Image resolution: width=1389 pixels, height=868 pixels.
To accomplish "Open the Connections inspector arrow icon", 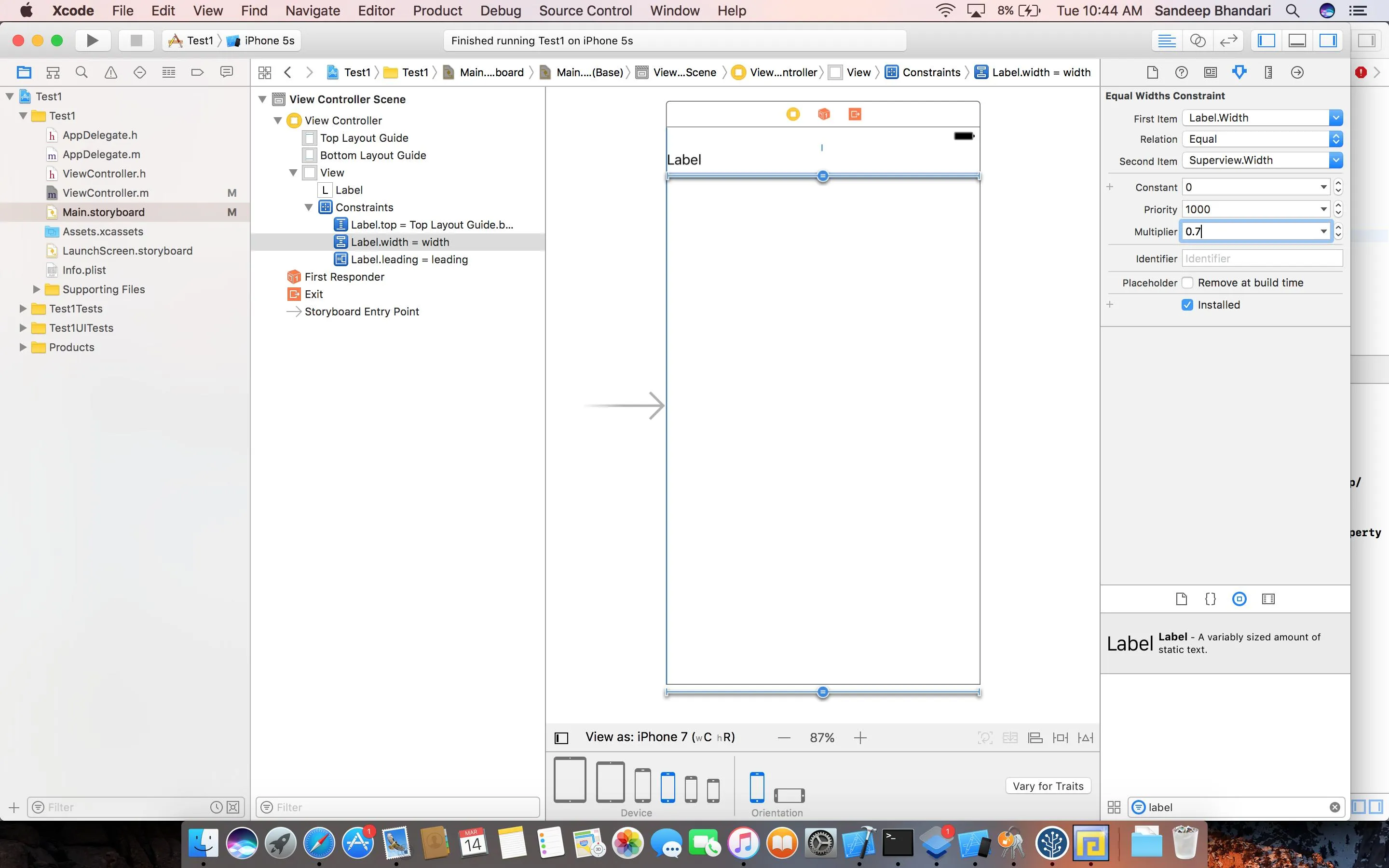I will pos(1296,72).
